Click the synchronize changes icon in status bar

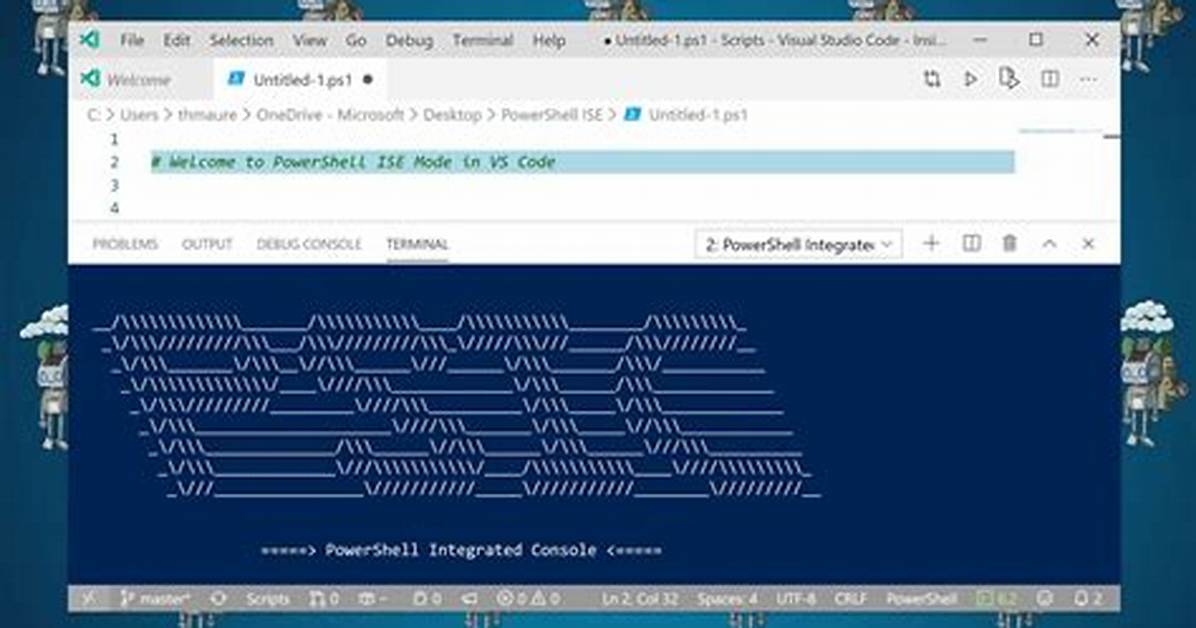click(218, 599)
